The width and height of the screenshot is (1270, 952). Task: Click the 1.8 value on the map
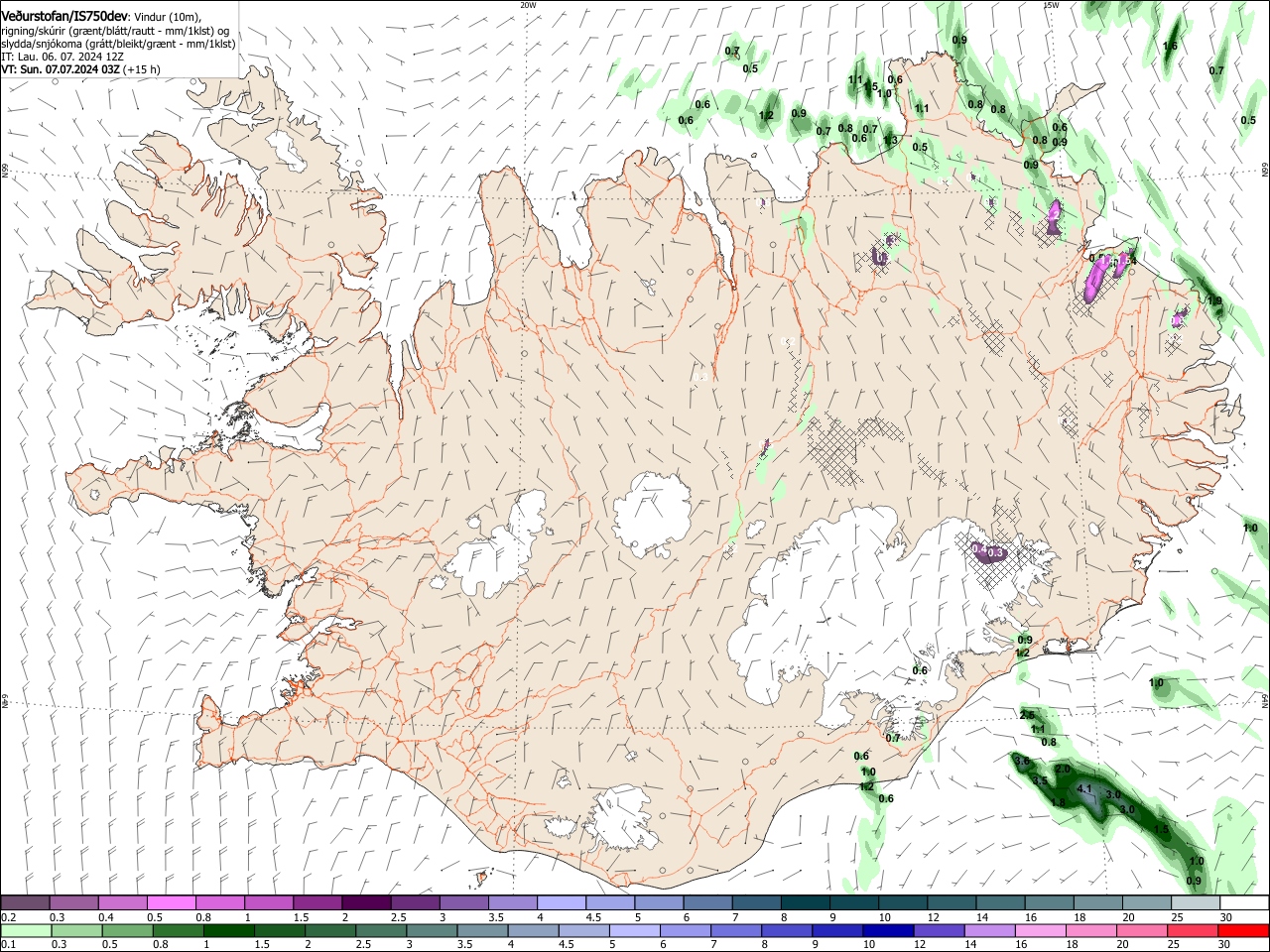[x=1058, y=802]
